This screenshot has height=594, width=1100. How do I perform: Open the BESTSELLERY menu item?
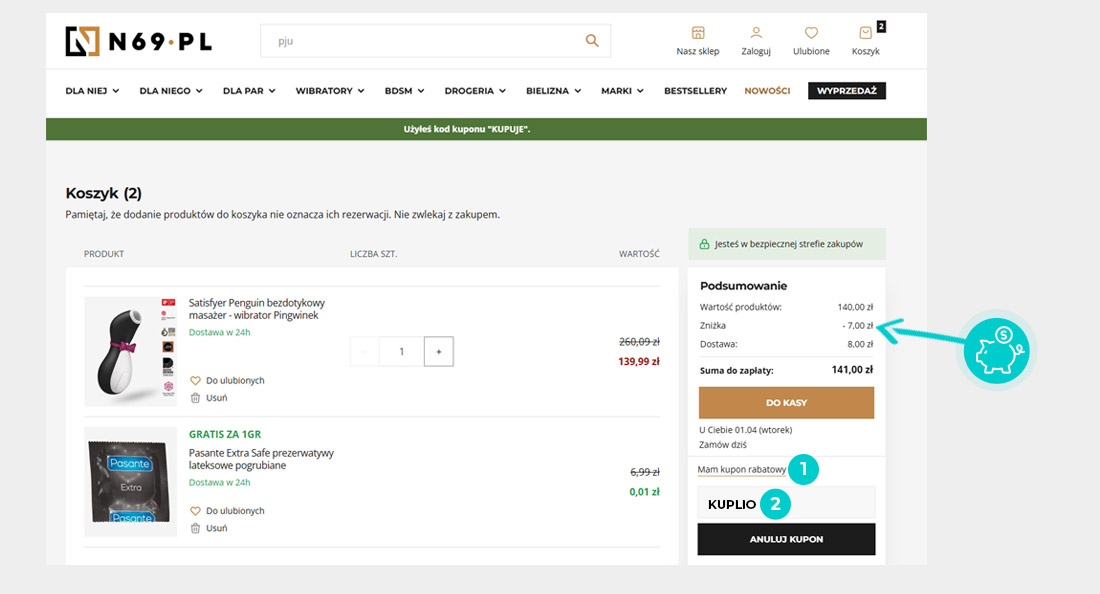click(x=695, y=91)
